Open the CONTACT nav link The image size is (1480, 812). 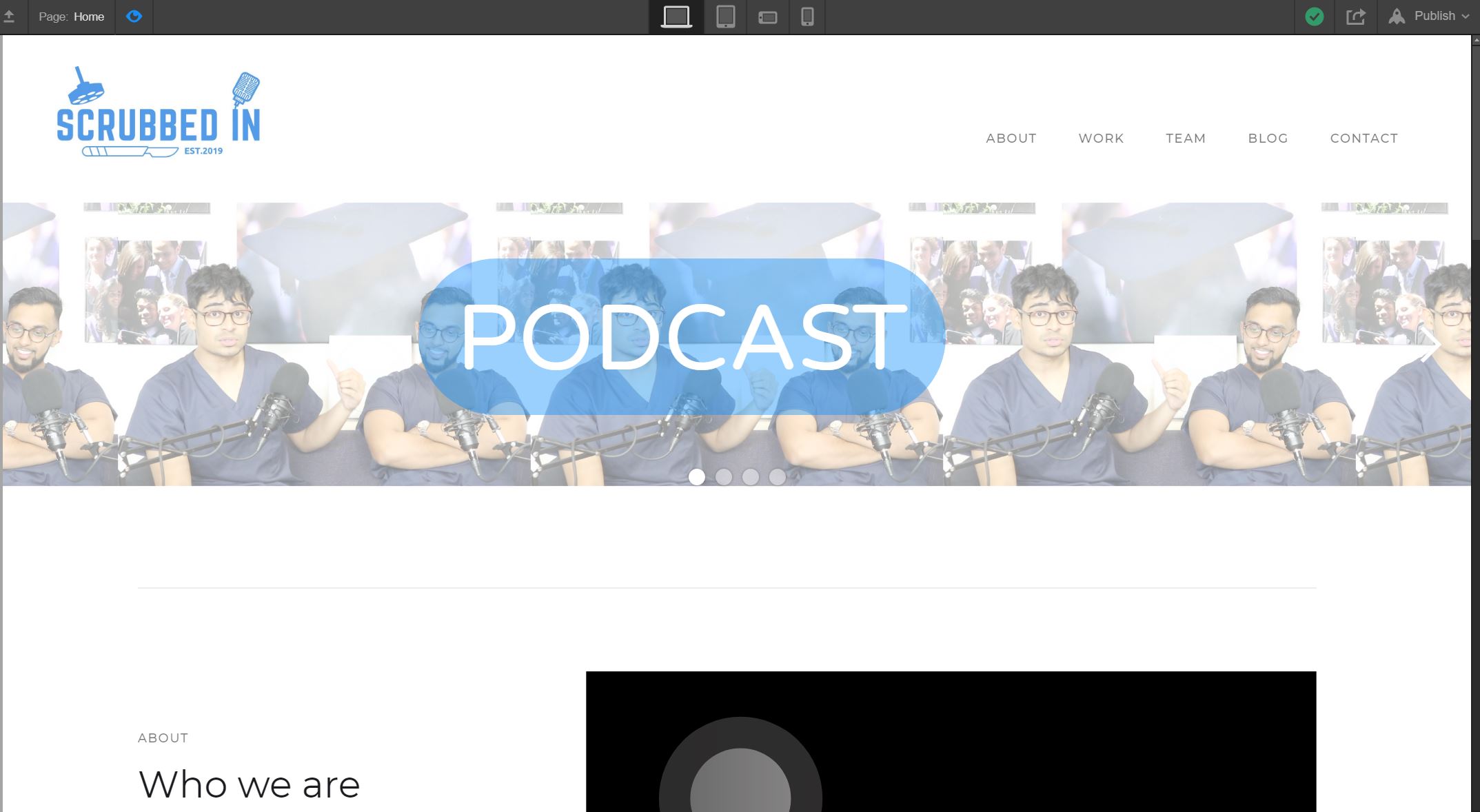(x=1364, y=139)
